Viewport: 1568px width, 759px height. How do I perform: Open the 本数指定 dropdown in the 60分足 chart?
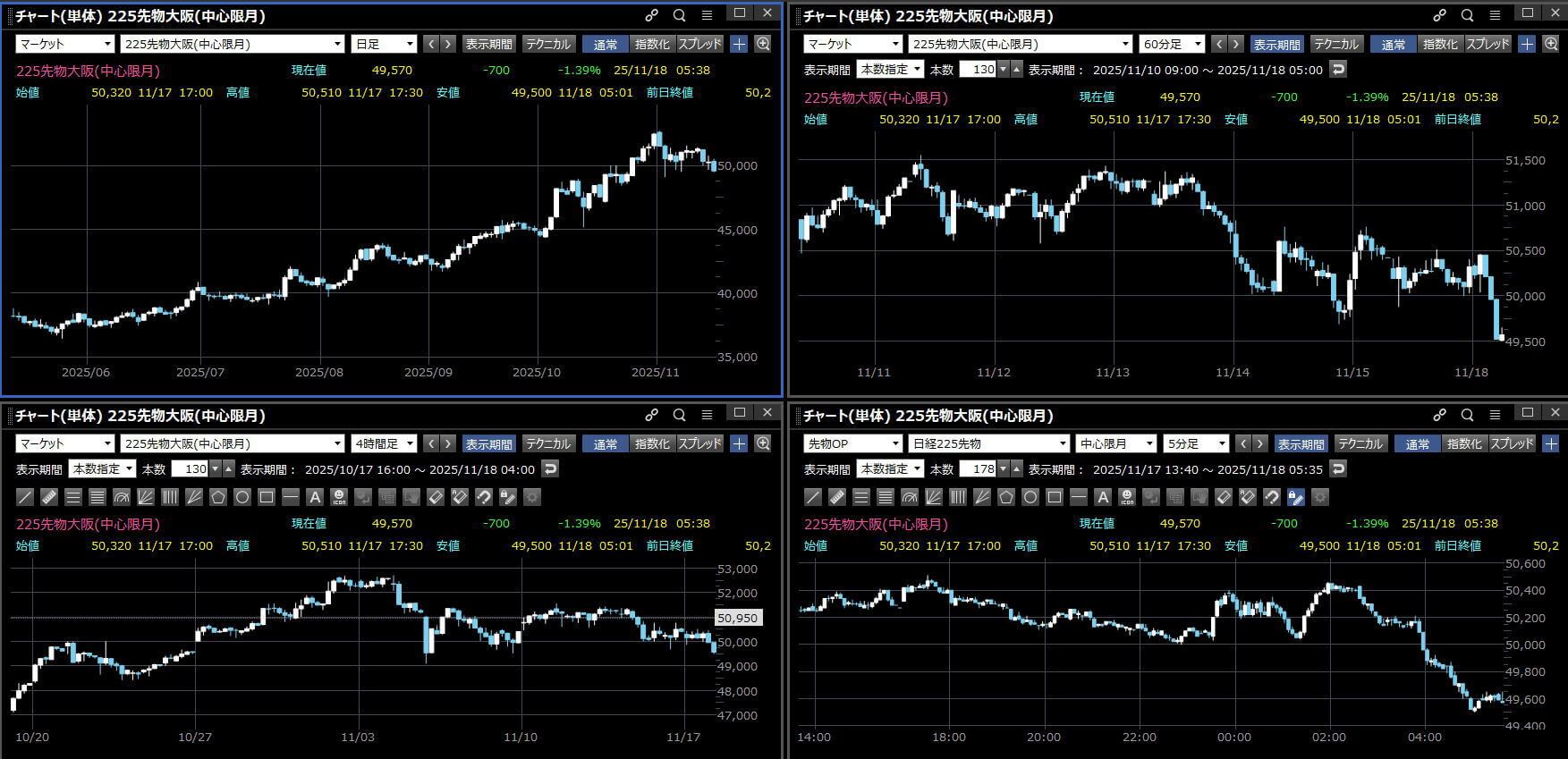pos(890,70)
